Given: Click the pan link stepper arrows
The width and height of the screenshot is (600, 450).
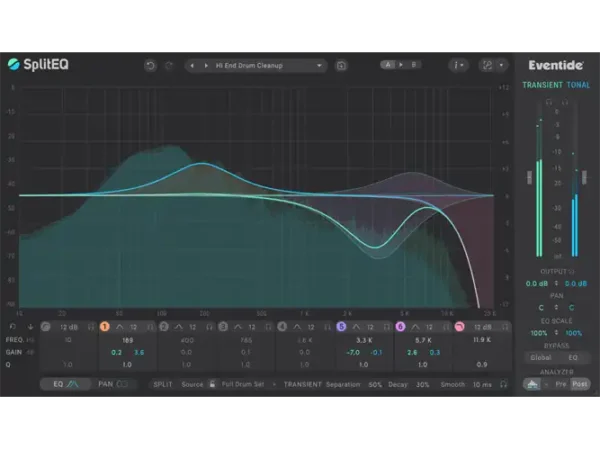Looking at the screenshot, I should pyautogui.click(x=556, y=307).
